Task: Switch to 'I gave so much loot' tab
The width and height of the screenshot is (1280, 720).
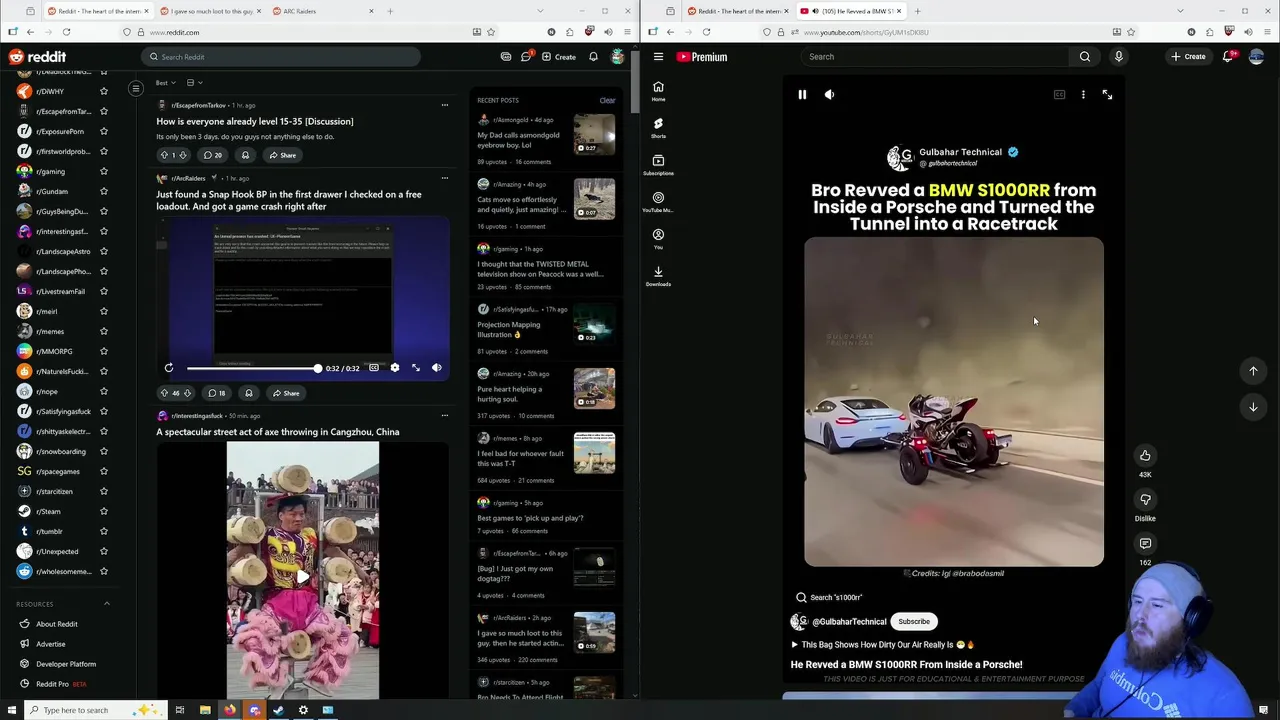Action: point(208,11)
